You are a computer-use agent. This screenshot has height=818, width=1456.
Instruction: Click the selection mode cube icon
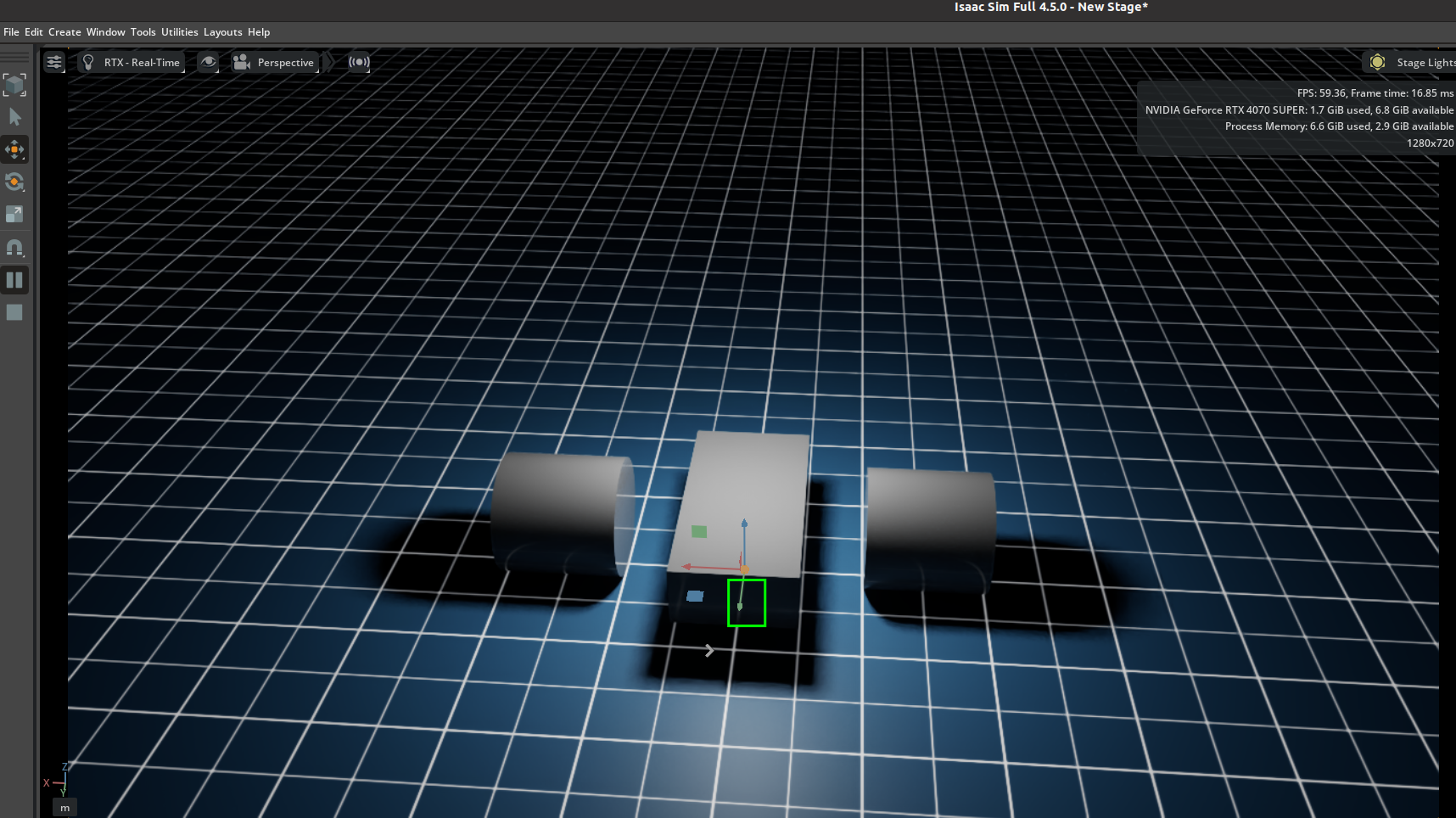[14, 84]
